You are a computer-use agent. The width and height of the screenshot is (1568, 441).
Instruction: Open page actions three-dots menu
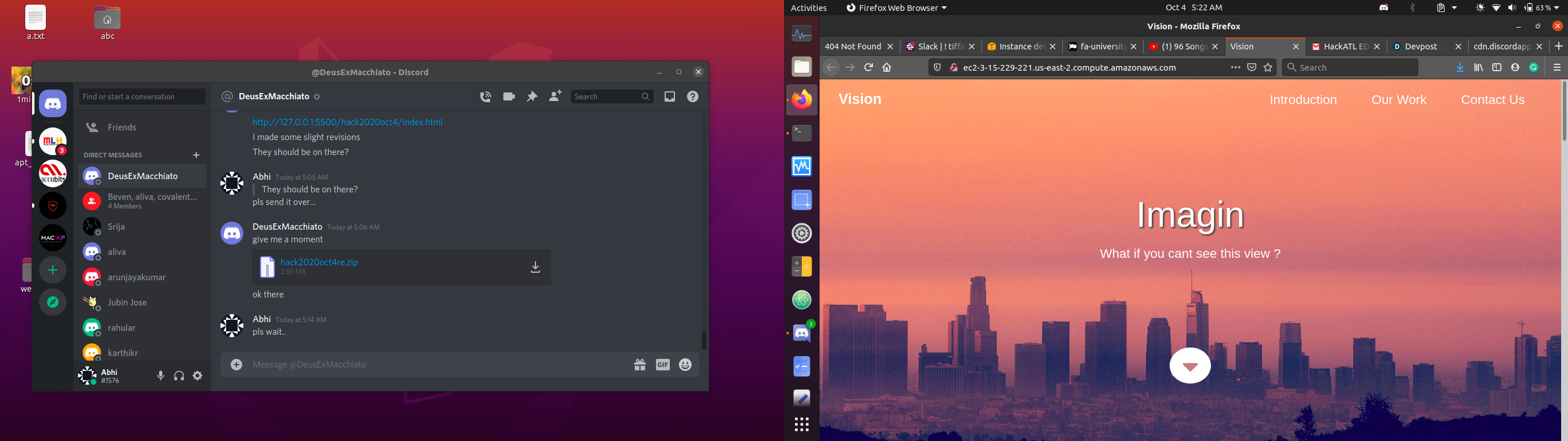coord(1235,67)
